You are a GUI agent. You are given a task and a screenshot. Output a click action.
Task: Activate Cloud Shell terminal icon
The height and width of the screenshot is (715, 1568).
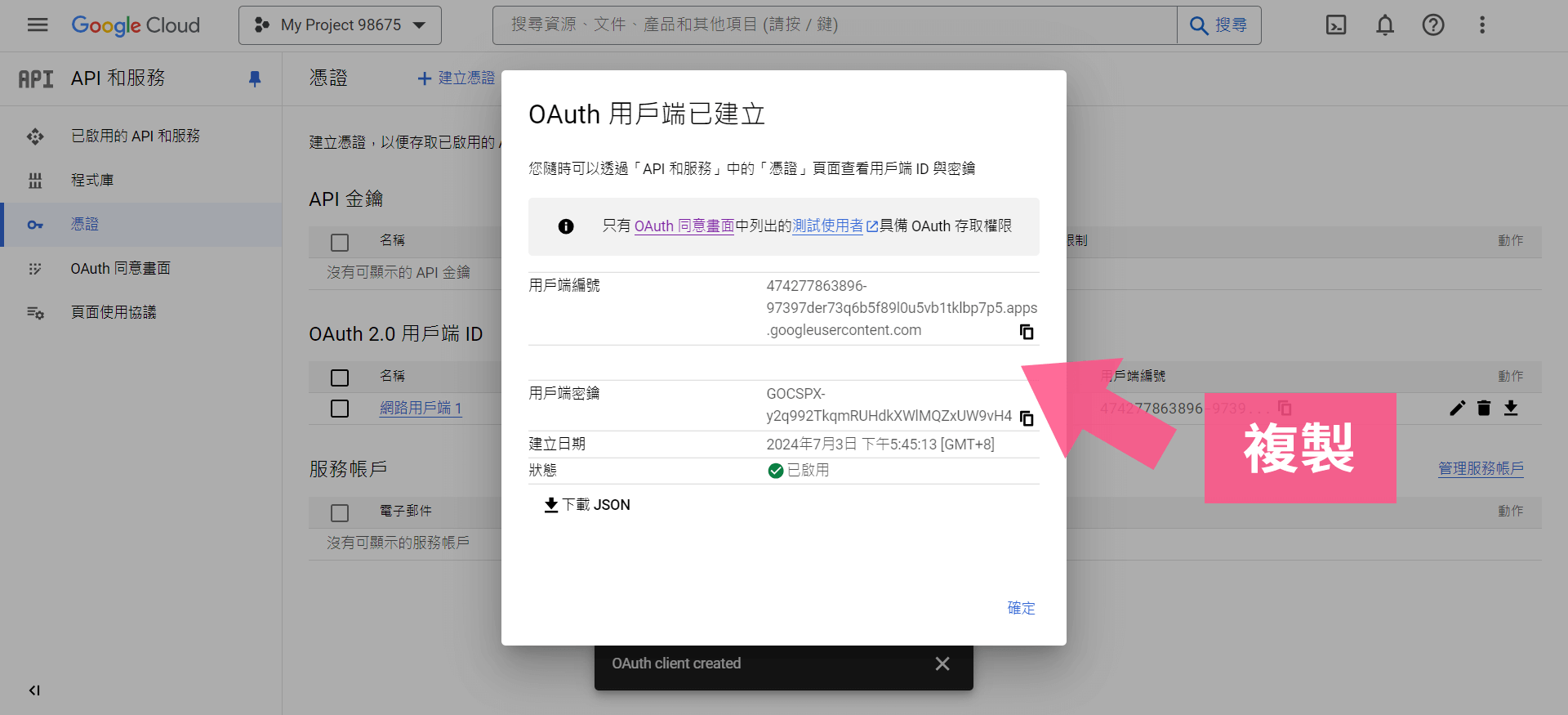click(x=1336, y=25)
